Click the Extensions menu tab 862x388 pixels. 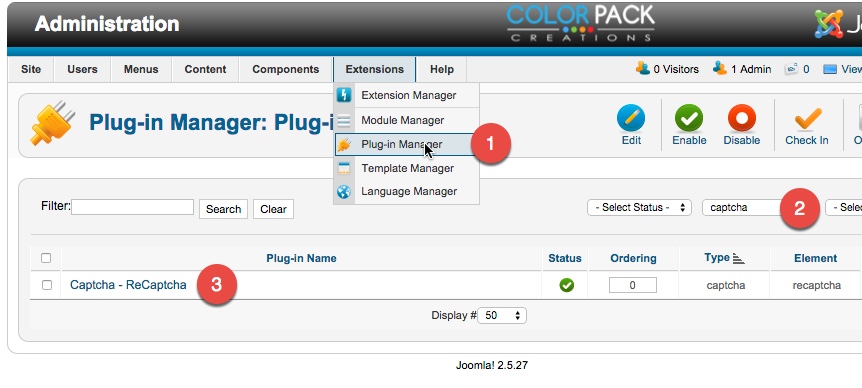(x=374, y=69)
